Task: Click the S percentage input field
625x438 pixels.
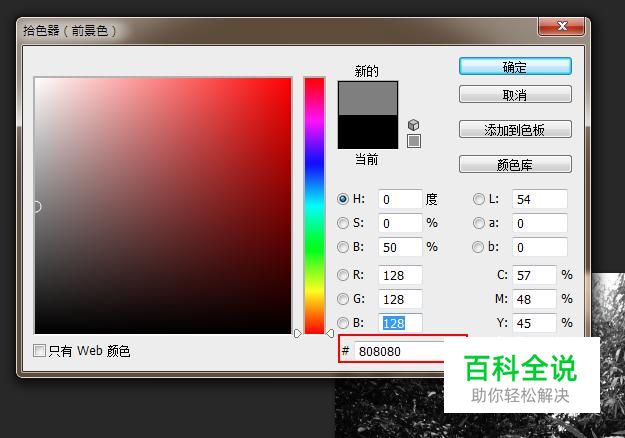Action: click(x=400, y=223)
